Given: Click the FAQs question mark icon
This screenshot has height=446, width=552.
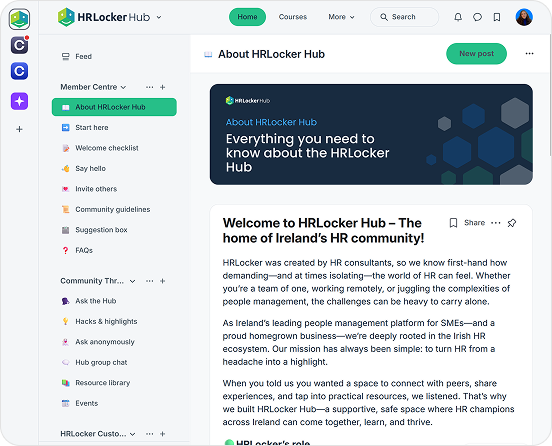Looking at the screenshot, I should click(x=65, y=250).
